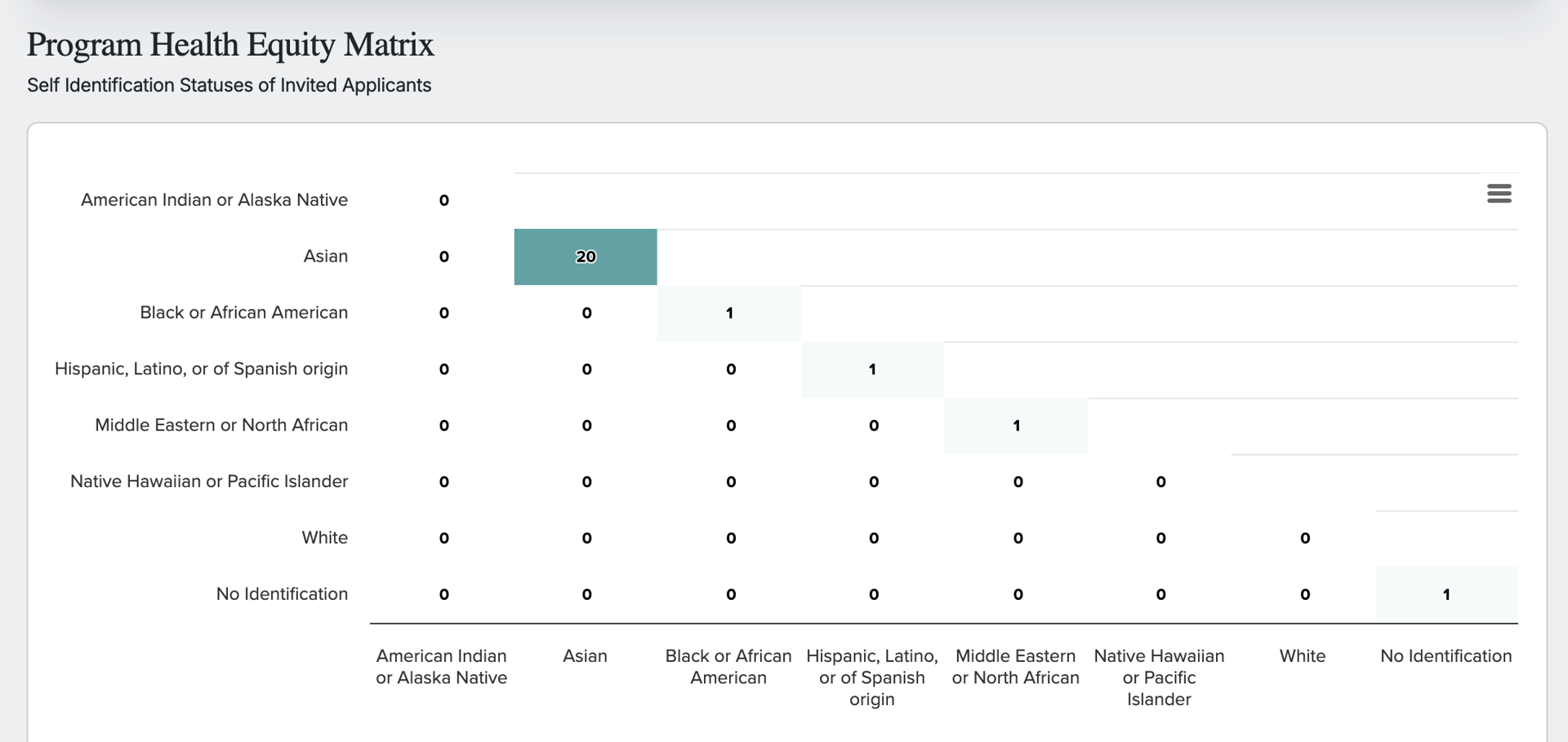Select the Native Hawaiian or Pacific Islander row label
This screenshot has width=1568, height=742.
(x=209, y=482)
